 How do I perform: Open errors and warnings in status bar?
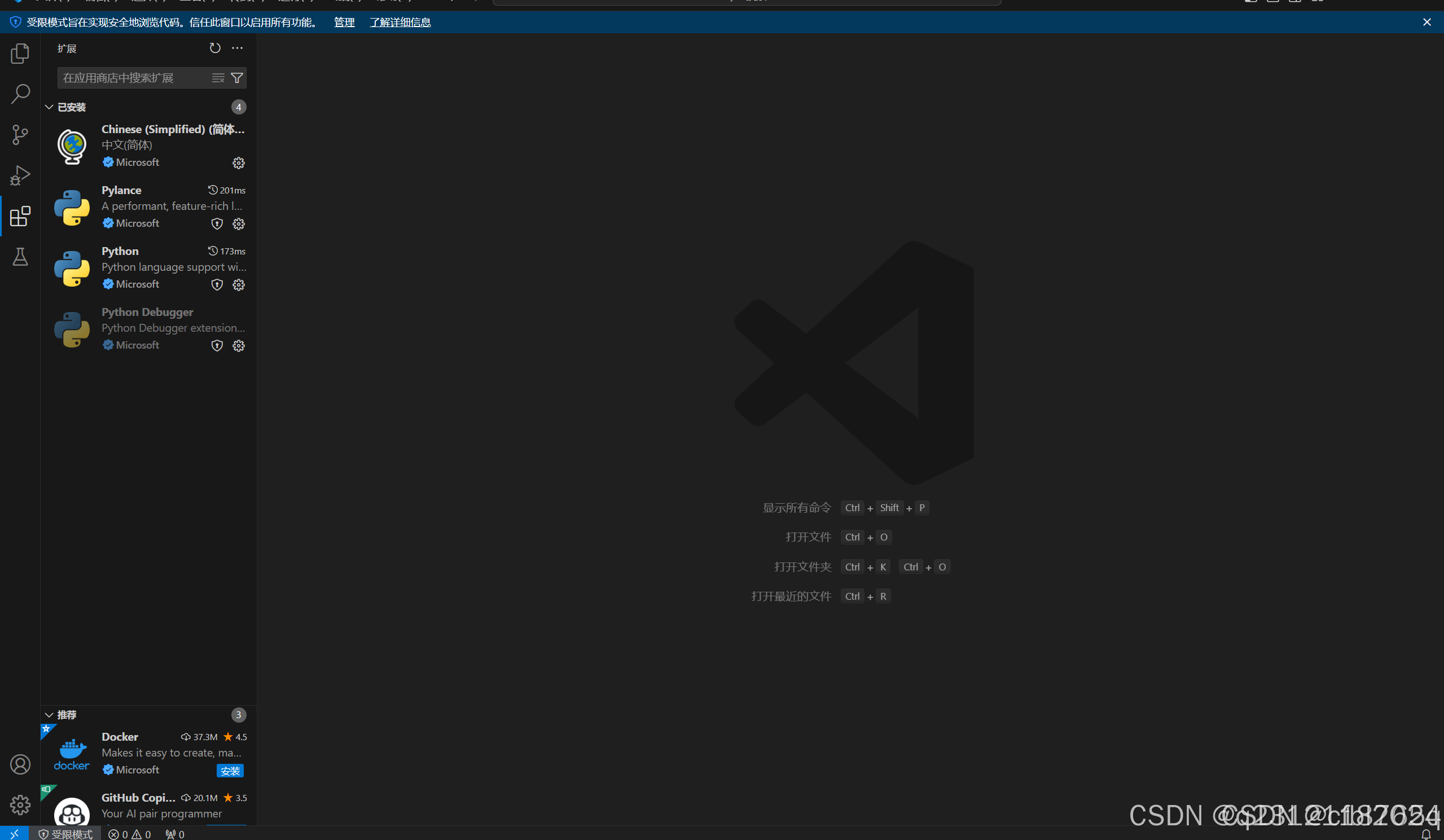[129, 834]
